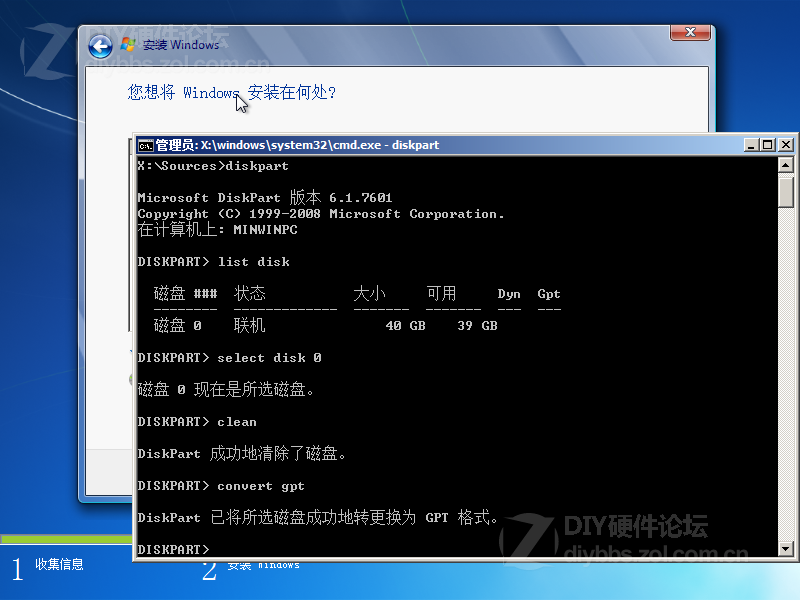Click the '联机' status value
The image size is (800, 600).
[x=249, y=326]
